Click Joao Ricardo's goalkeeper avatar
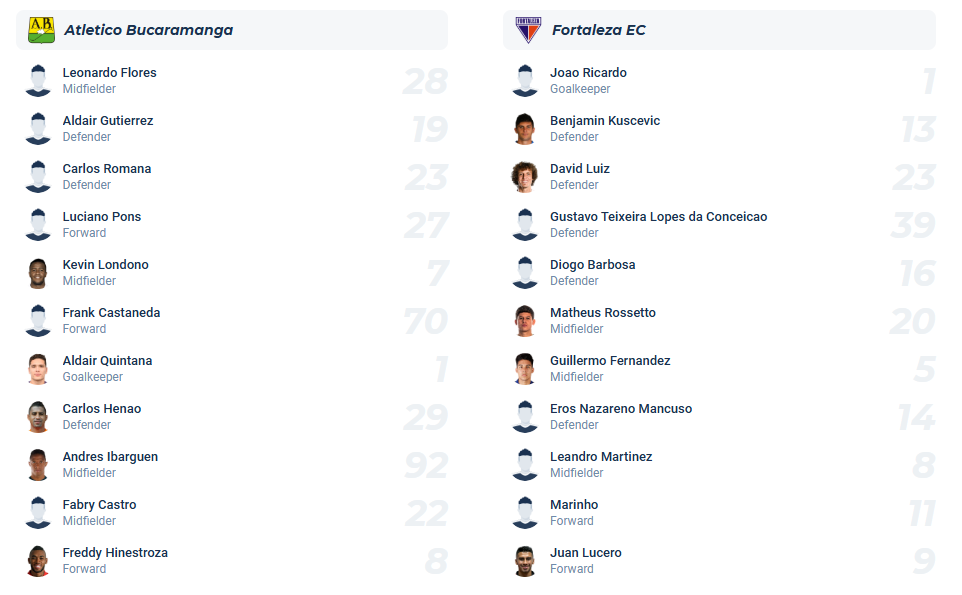Viewport: 962px width, 595px height. [x=524, y=80]
